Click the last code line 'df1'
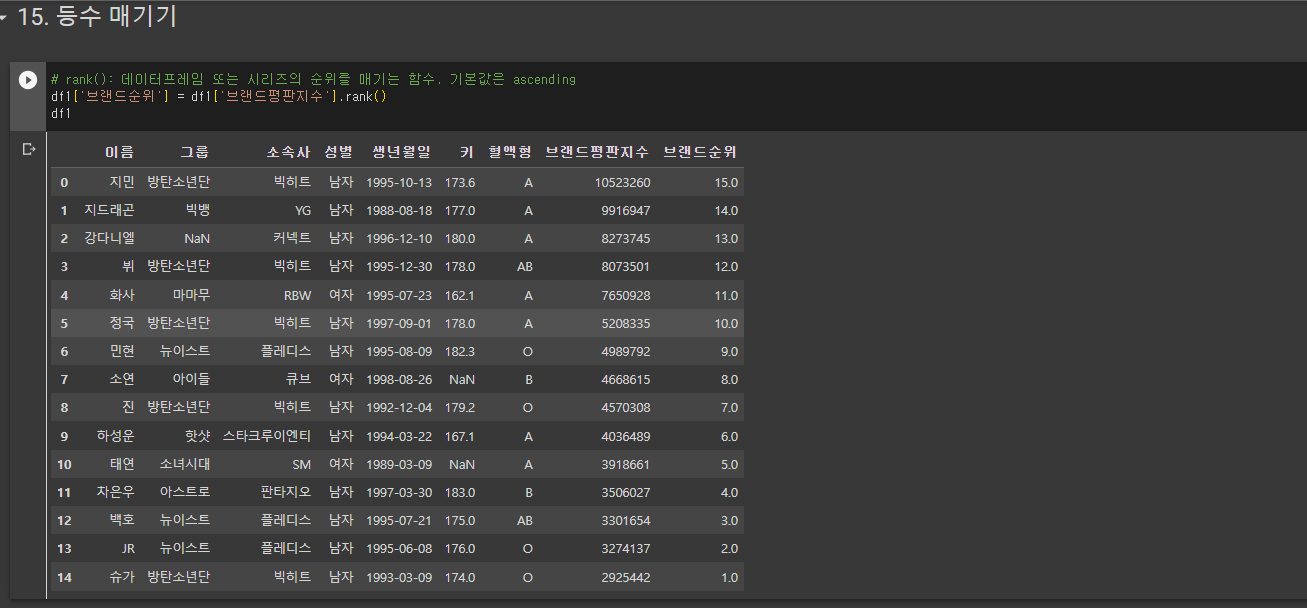Viewport: 1307px width, 608px height. 60,113
